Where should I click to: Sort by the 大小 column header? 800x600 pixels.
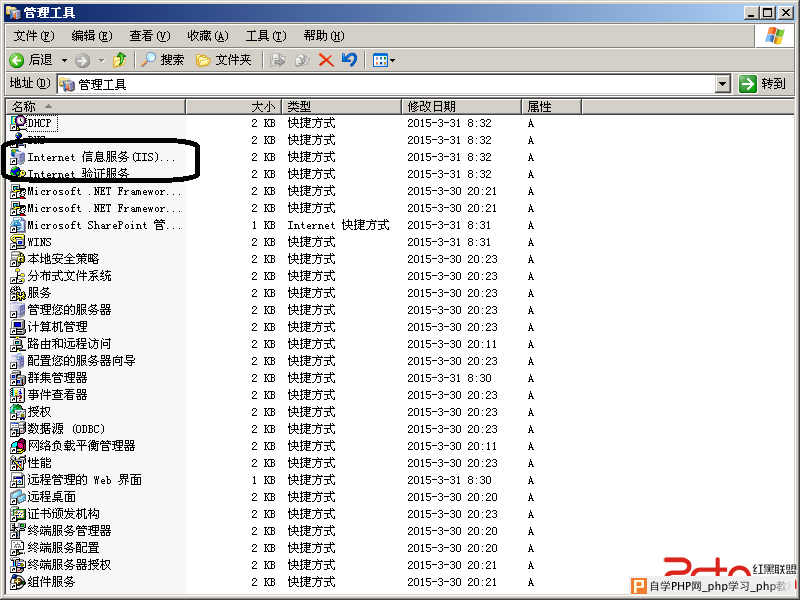coord(233,106)
